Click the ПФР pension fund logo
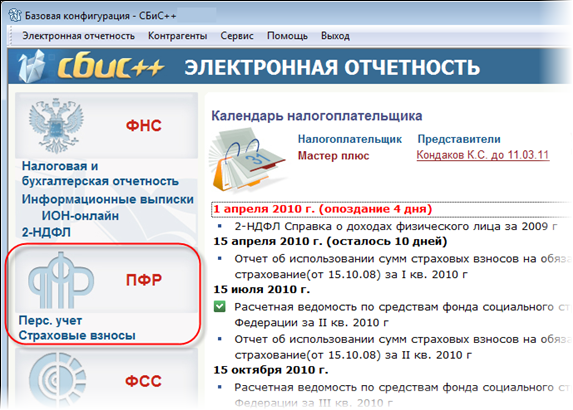 tap(61, 280)
